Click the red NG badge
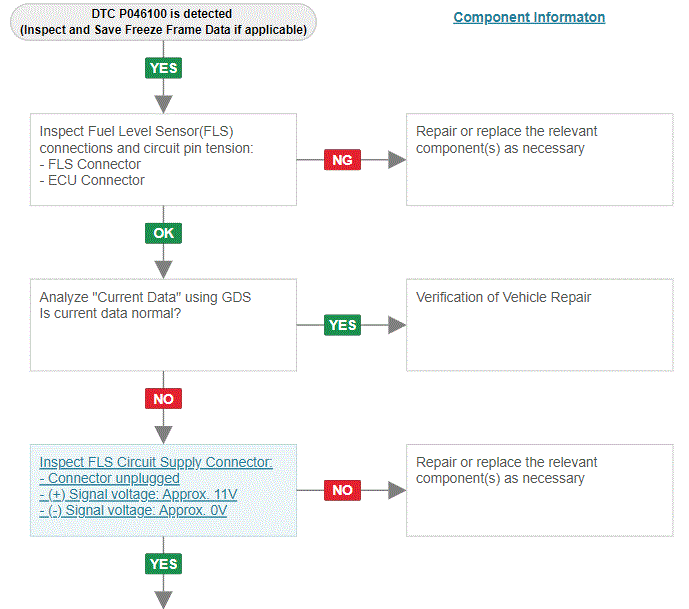This screenshot has height=609, width=689. pos(342,160)
